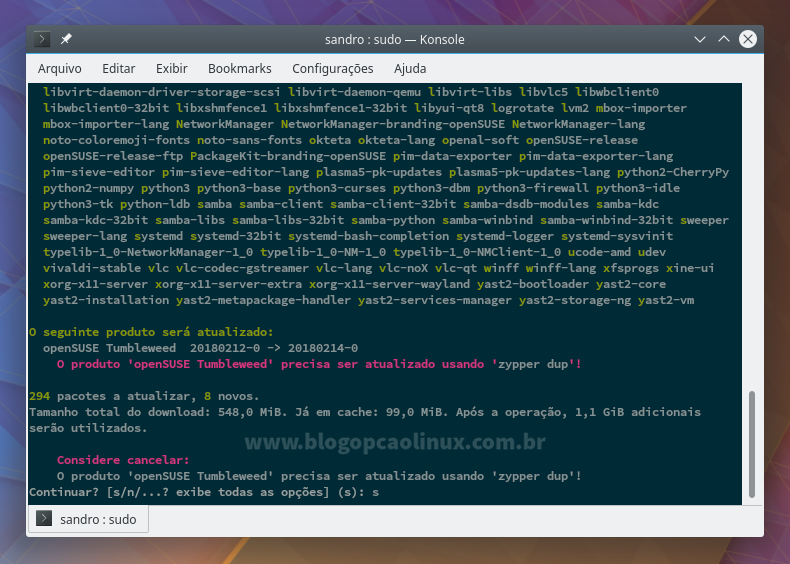Close the Konsole window

748,39
